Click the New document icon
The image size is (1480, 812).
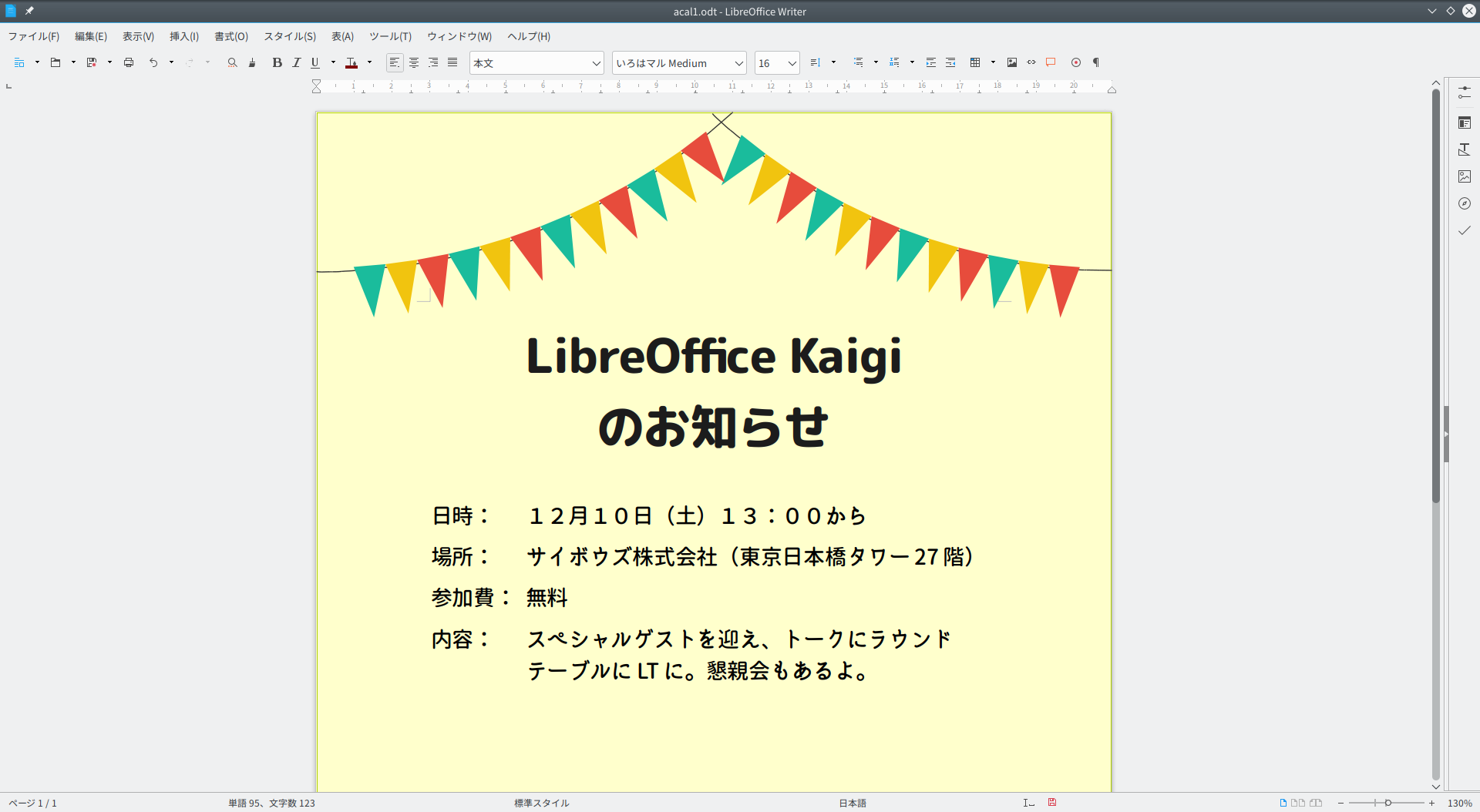[19, 62]
